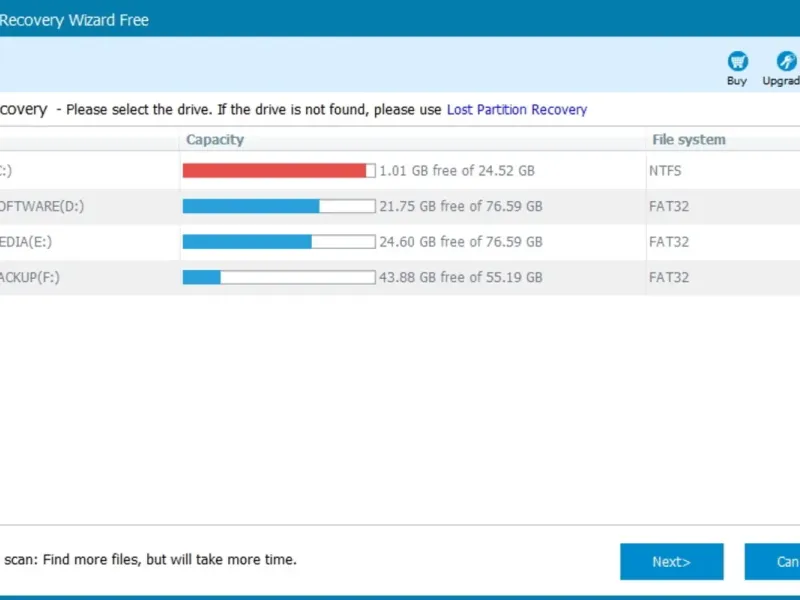
Task: Click the Upgrade key icon
Action: click(785, 62)
